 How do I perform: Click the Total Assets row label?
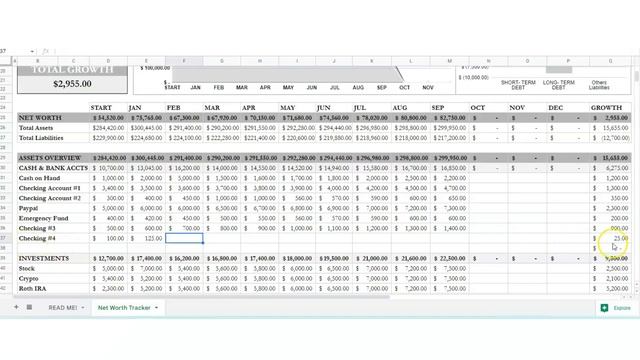point(36,128)
